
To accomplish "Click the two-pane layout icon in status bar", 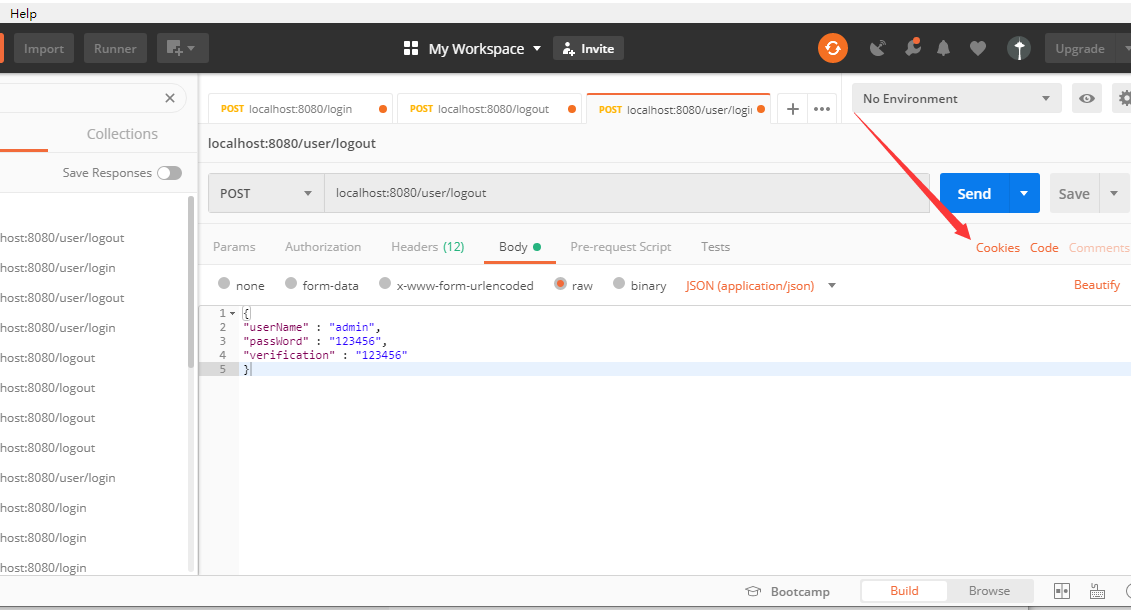I will tap(1062, 590).
